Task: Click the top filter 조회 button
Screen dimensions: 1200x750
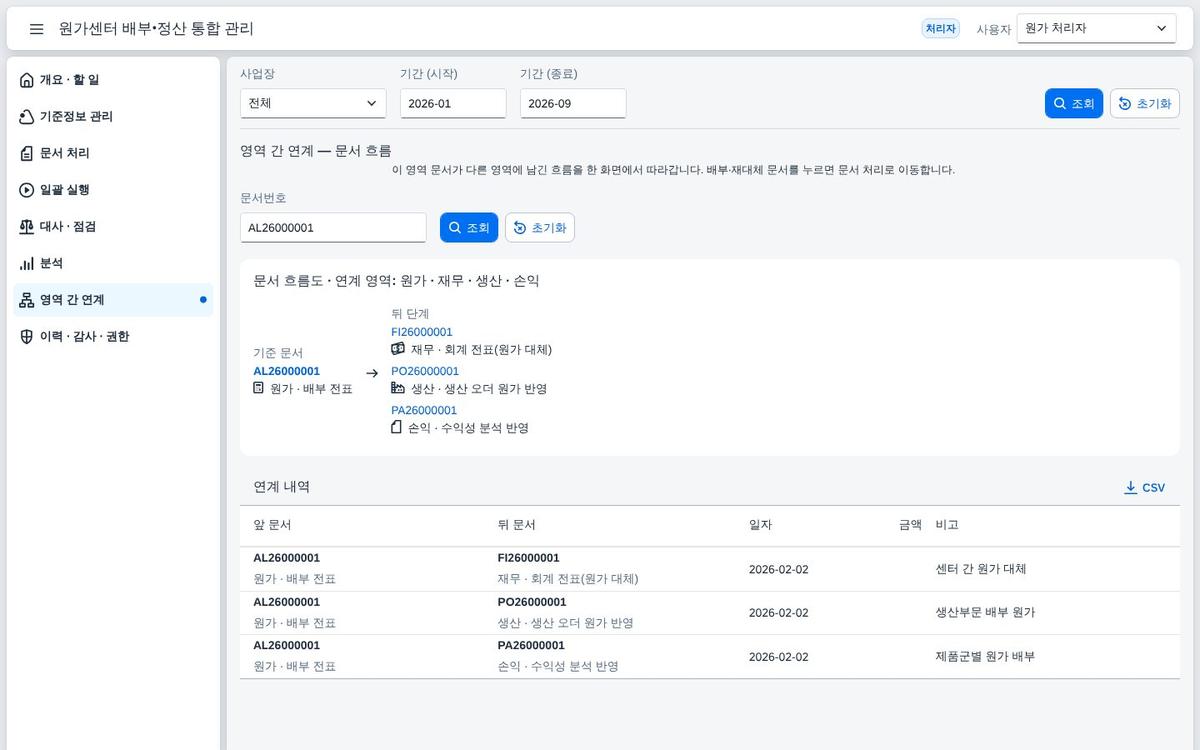Action: pyautogui.click(x=1074, y=103)
